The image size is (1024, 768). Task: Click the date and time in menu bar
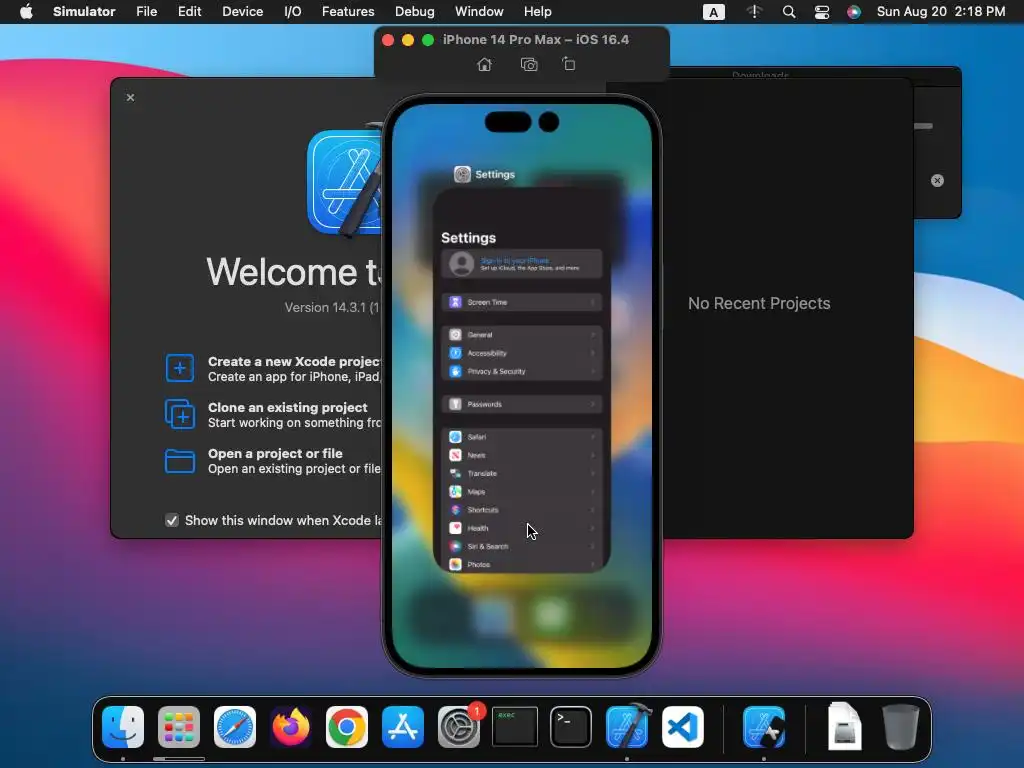[x=941, y=12]
